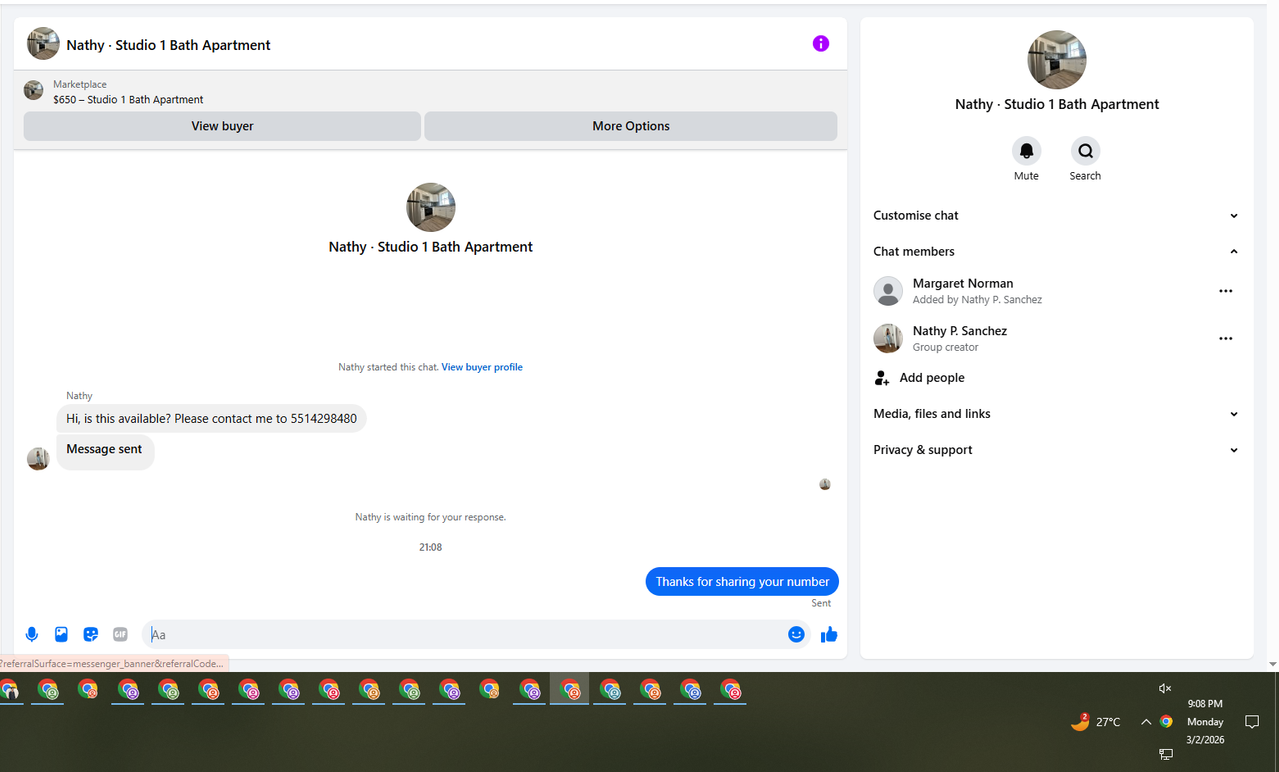The image size is (1279, 772).
Task: Open the Windows notification center
Action: (x=1251, y=722)
